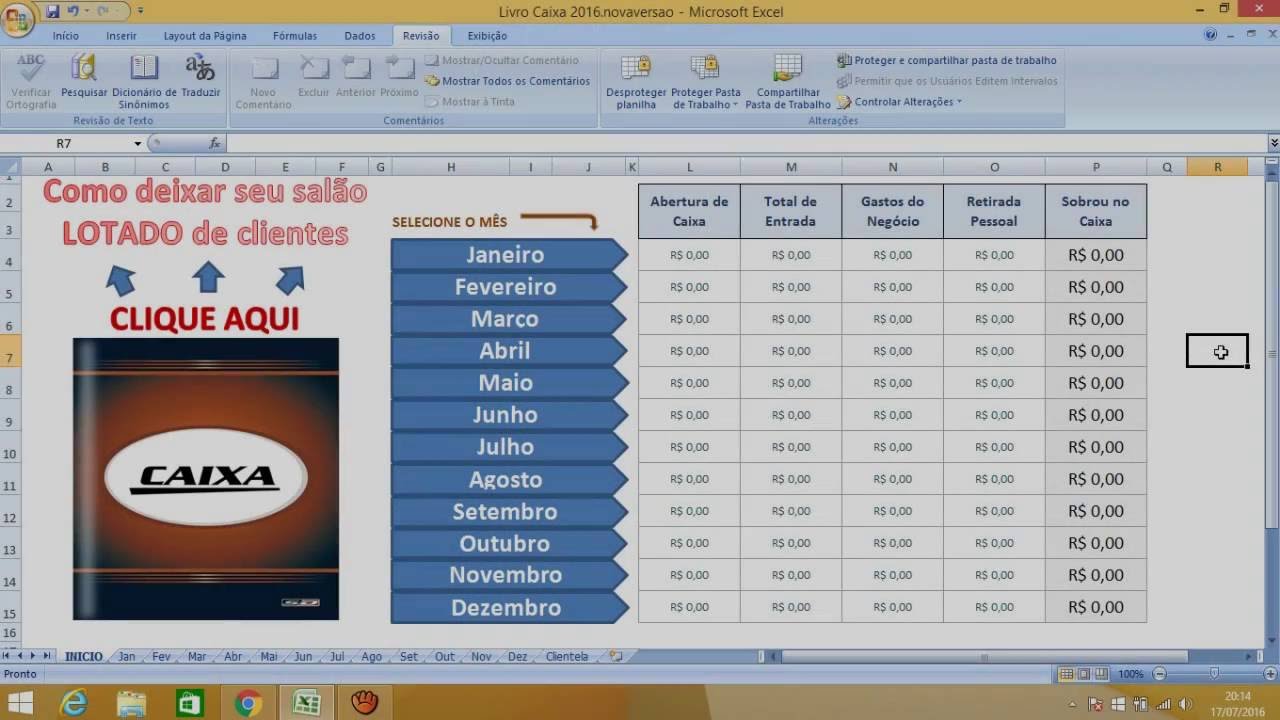This screenshot has height=720, width=1280.
Task: Open the Exibição ribbon tab
Action: (487, 36)
